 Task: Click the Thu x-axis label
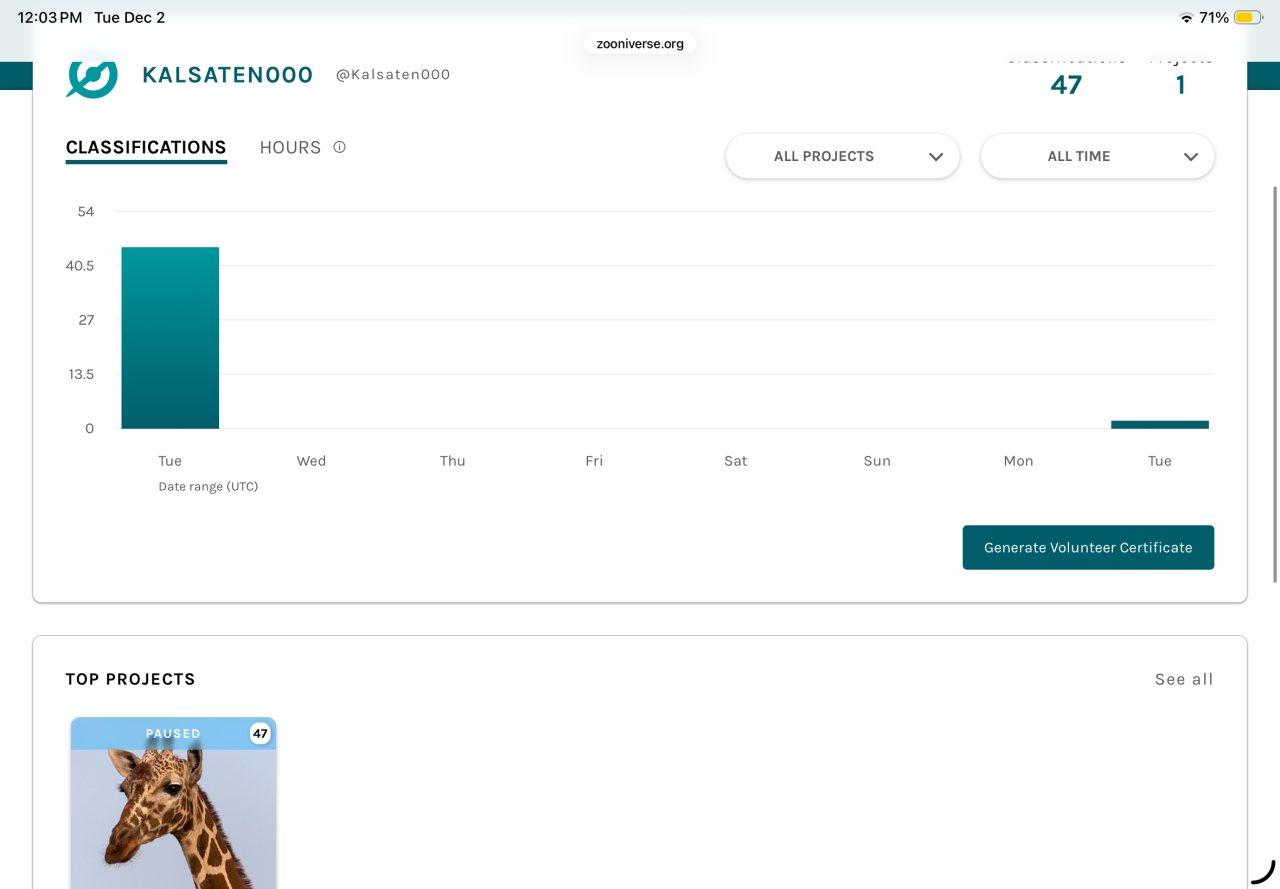453,461
